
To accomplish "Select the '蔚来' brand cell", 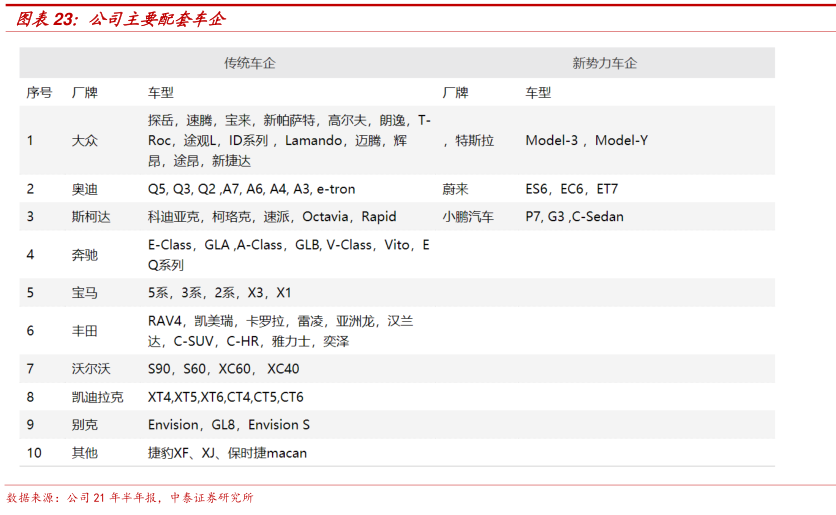I will pyautogui.click(x=455, y=189).
